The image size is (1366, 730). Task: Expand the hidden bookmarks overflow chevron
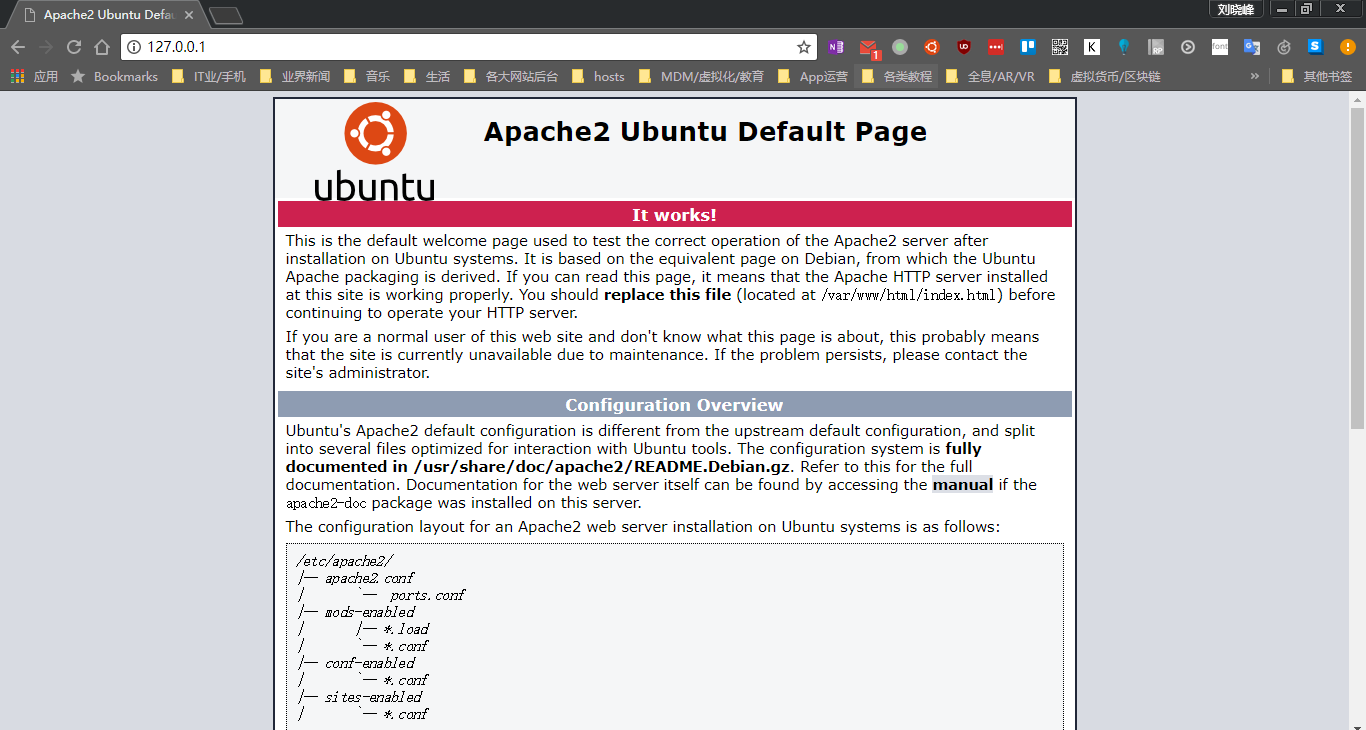(x=1254, y=76)
